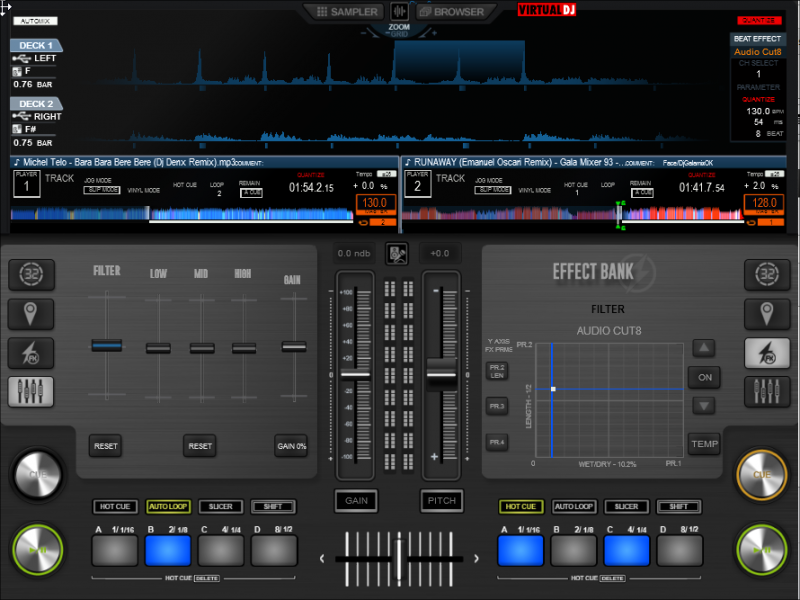The image size is (800, 600).
Task: Open the right deck's 32-pad view icon
Action: pos(767,274)
